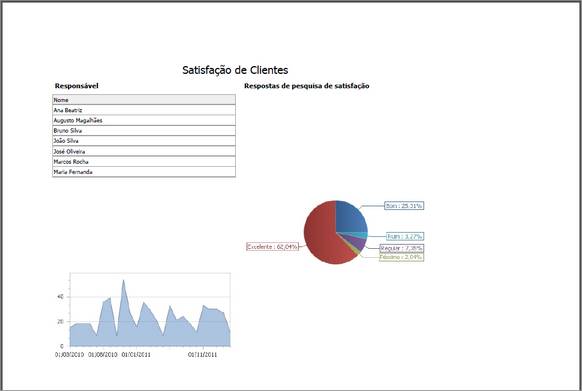Click the tallest peak of the area chart
This screenshot has width=582, height=391.
[x=124, y=281]
